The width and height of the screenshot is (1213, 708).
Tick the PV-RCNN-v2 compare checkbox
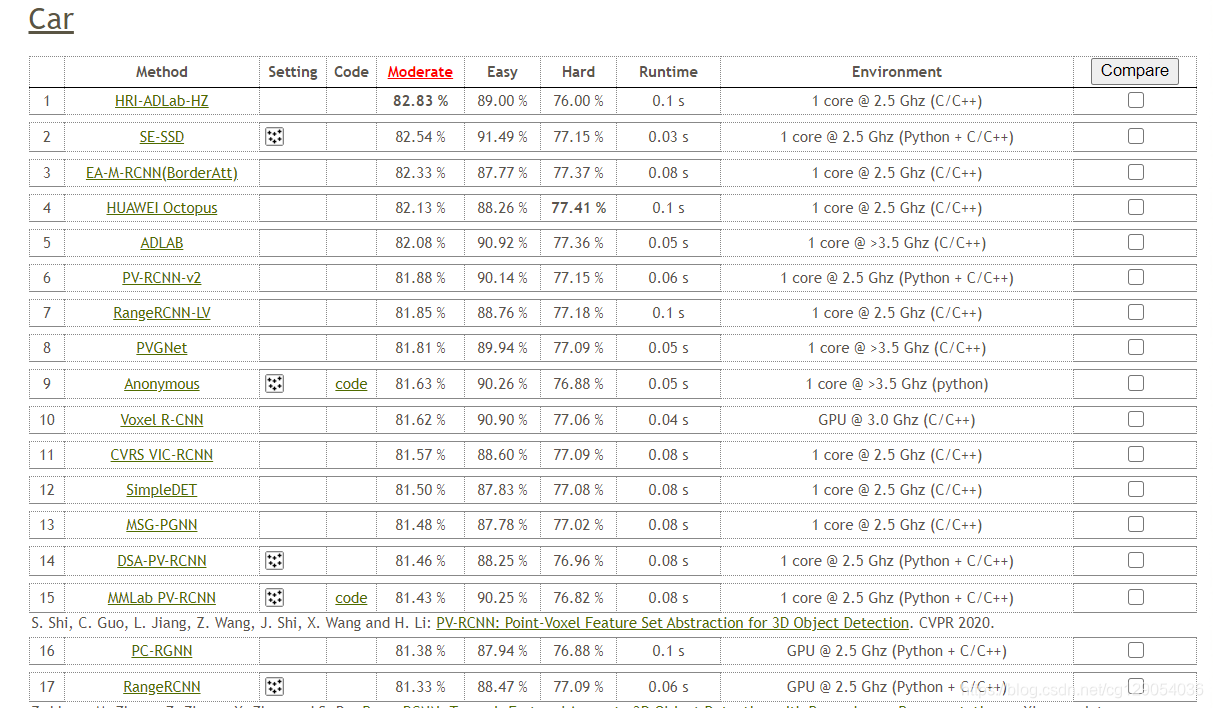(x=1136, y=277)
